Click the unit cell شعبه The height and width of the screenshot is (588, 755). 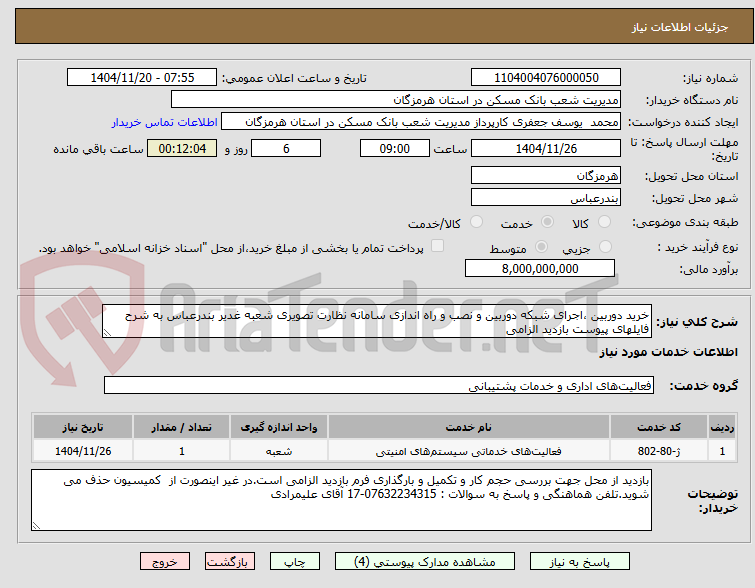point(279,451)
